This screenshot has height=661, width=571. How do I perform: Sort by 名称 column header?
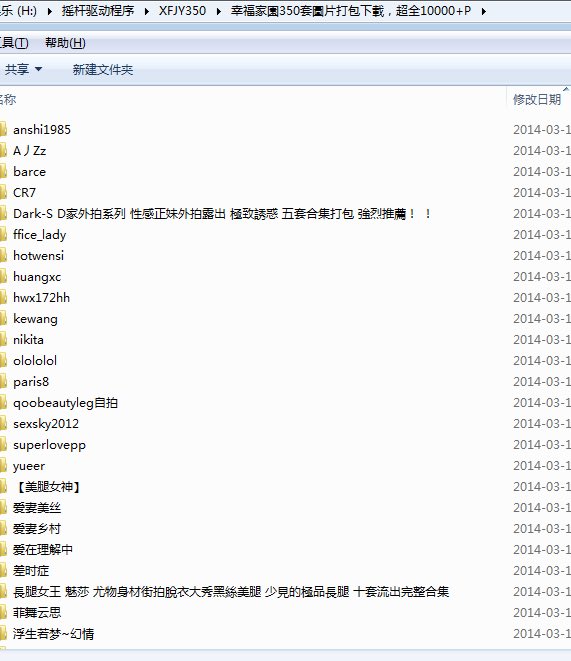pos(8,99)
